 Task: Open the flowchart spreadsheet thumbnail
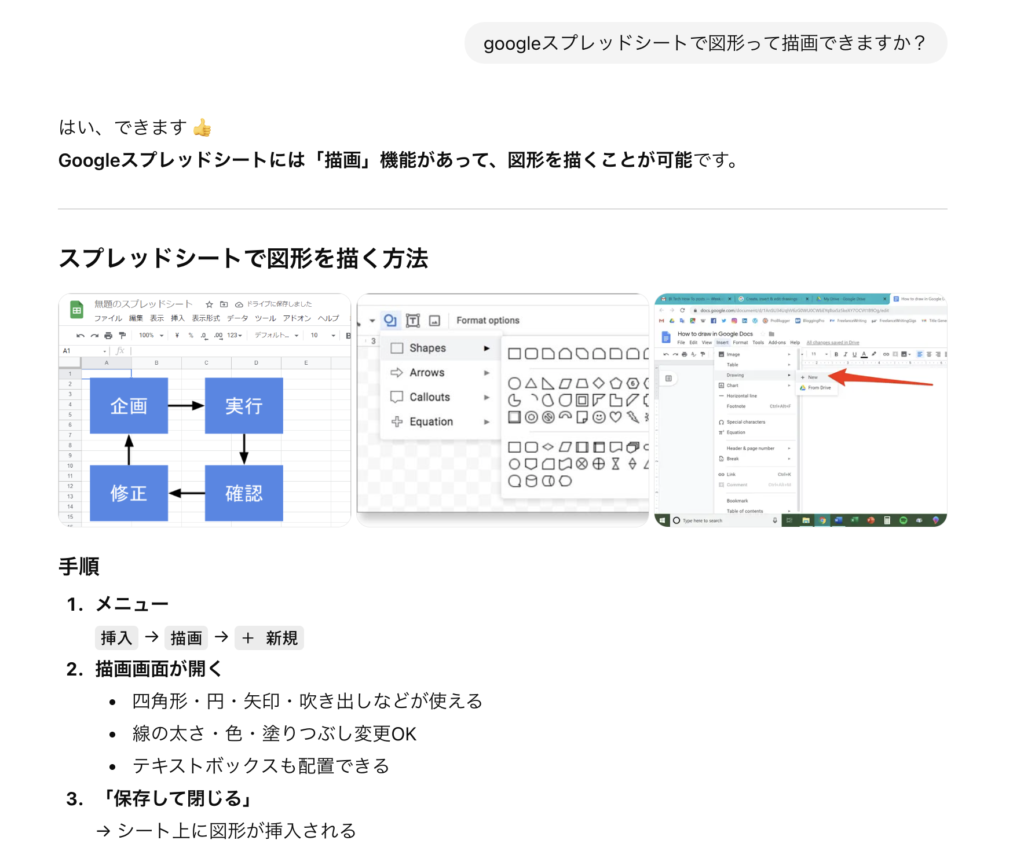[x=205, y=410]
